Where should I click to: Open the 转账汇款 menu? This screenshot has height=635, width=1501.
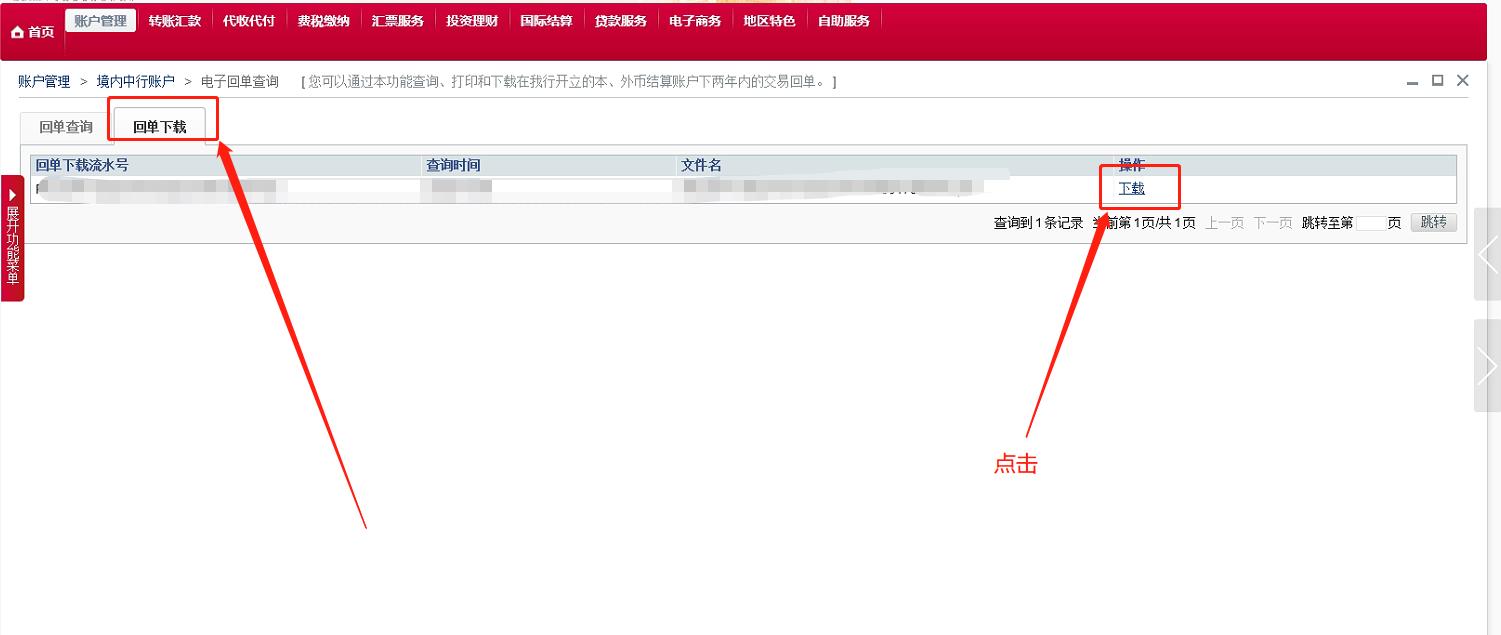point(175,19)
